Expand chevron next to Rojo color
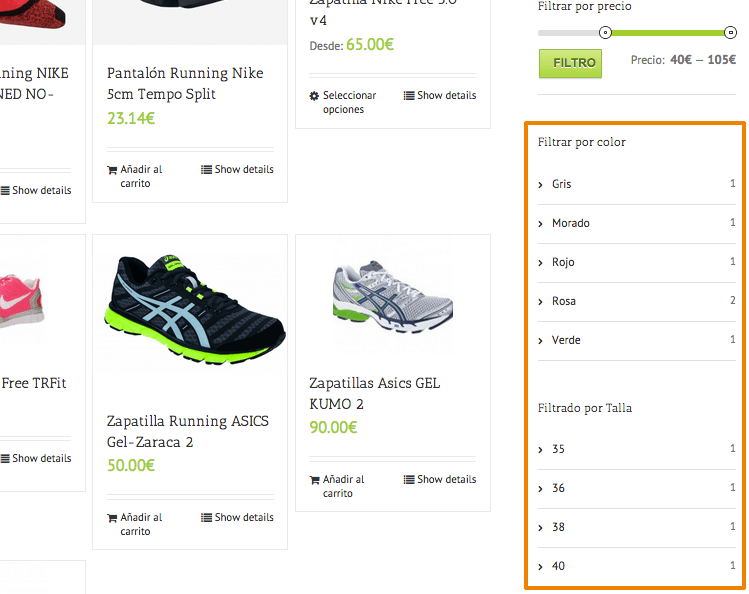Image resolution: width=749 pixels, height=594 pixels. pos(540,263)
